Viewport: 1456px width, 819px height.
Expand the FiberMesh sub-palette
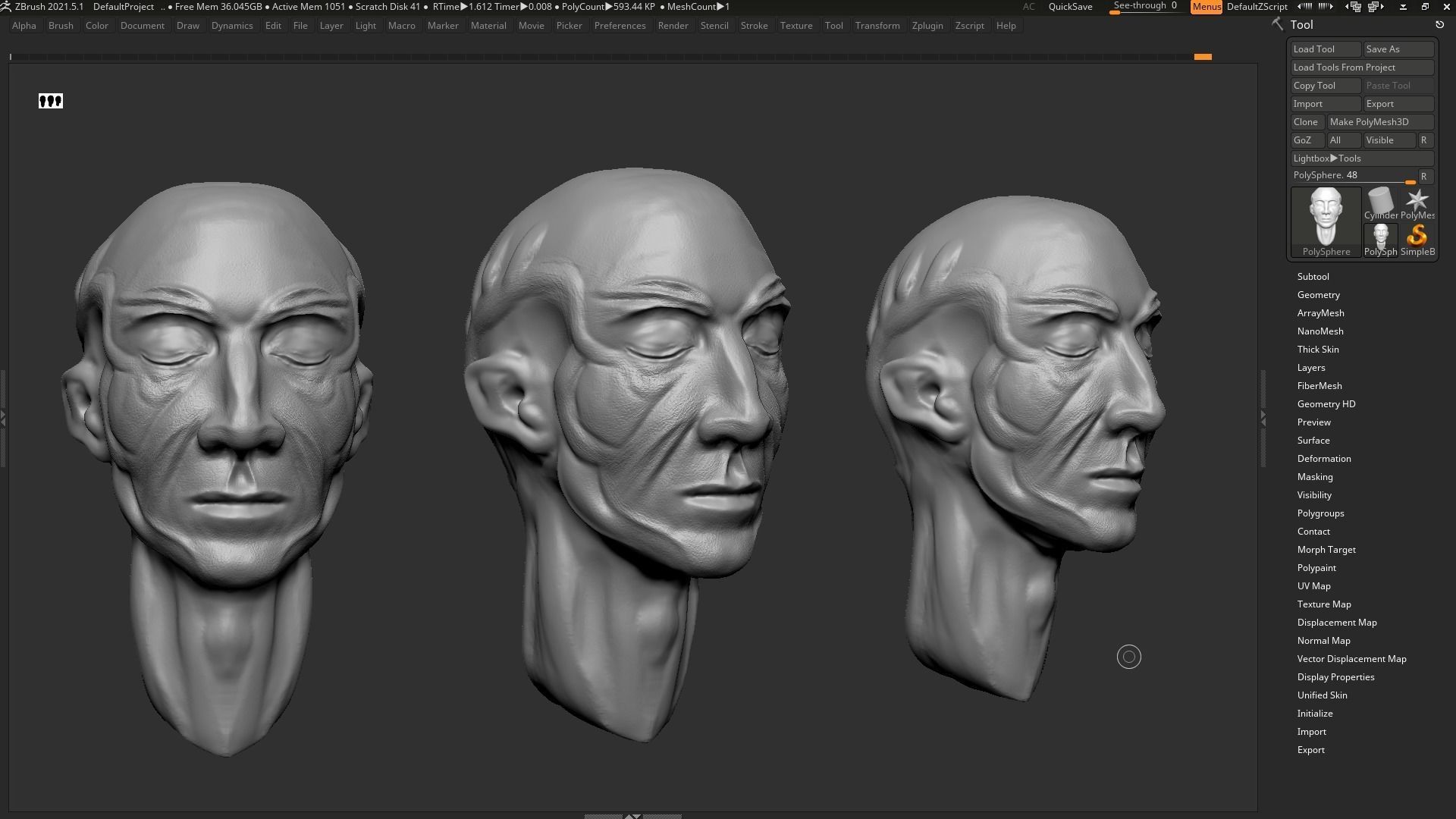[1319, 386]
